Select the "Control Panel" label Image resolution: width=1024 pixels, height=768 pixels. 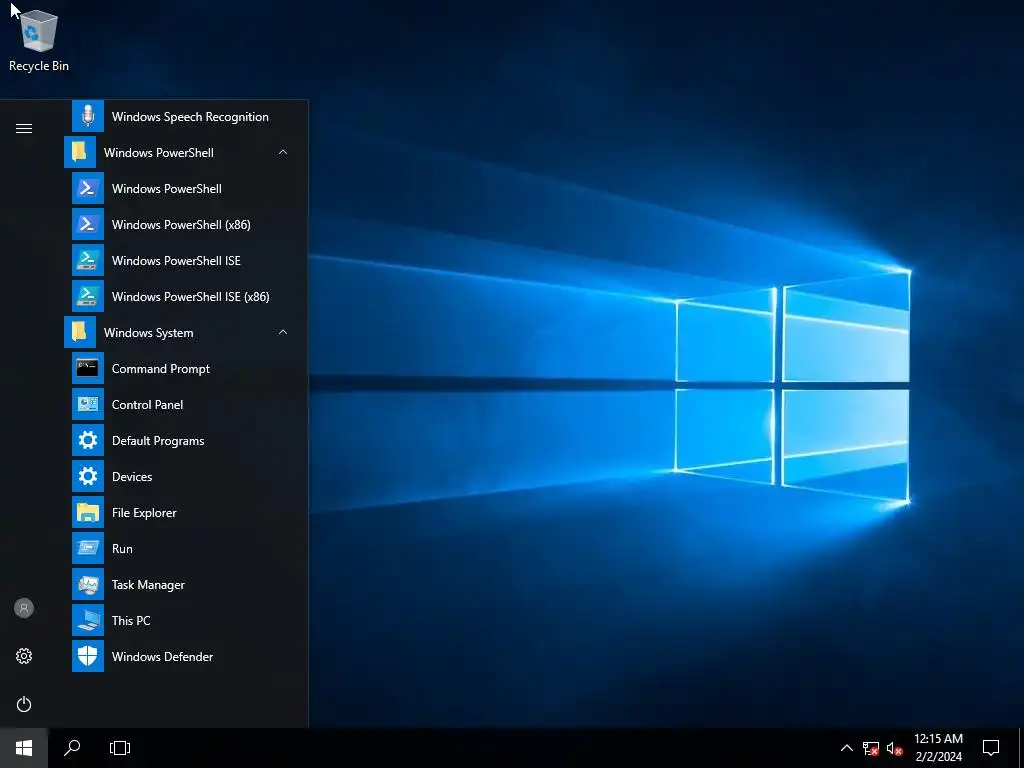(x=147, y=405)
